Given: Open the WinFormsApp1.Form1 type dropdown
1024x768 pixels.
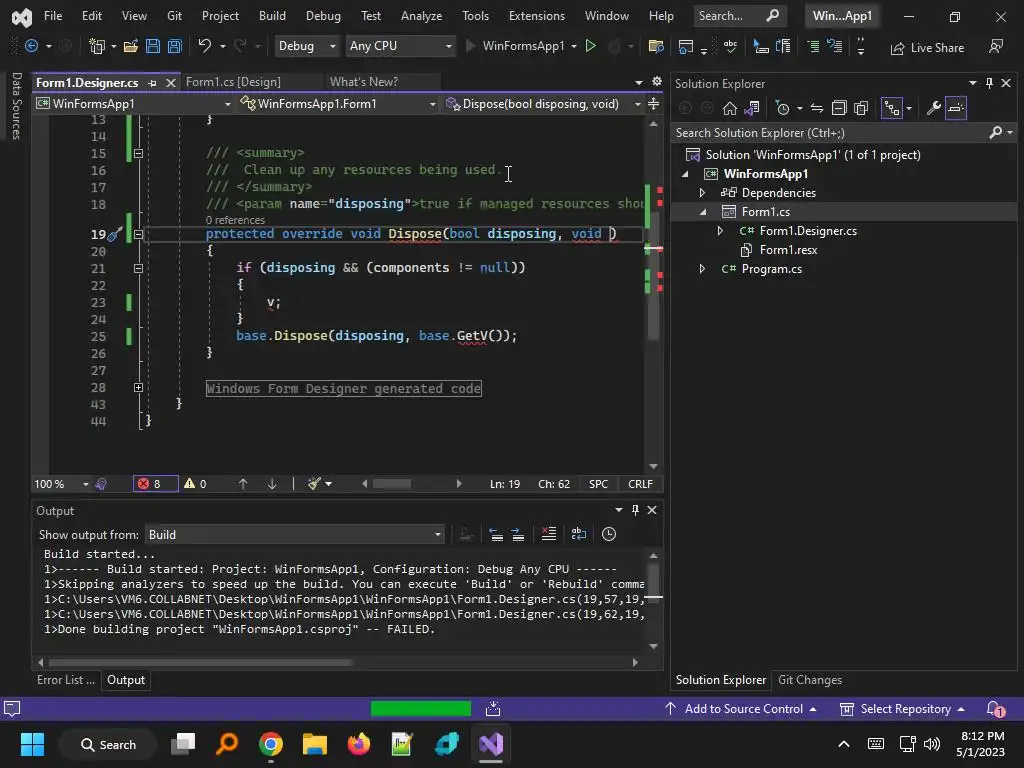Looking at the screenshot, I should [x=338, y=104].
